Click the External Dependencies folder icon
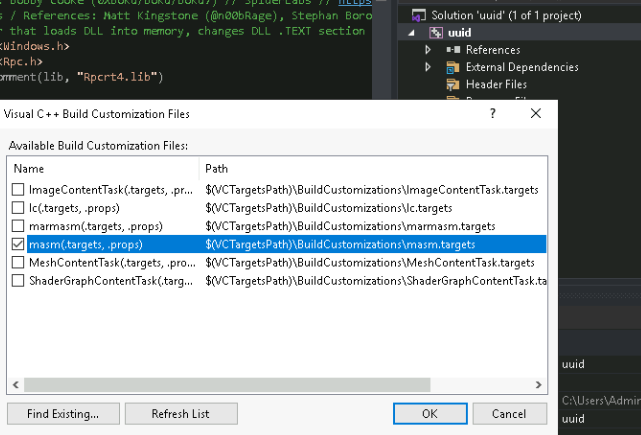 click(x=453, y=67)
